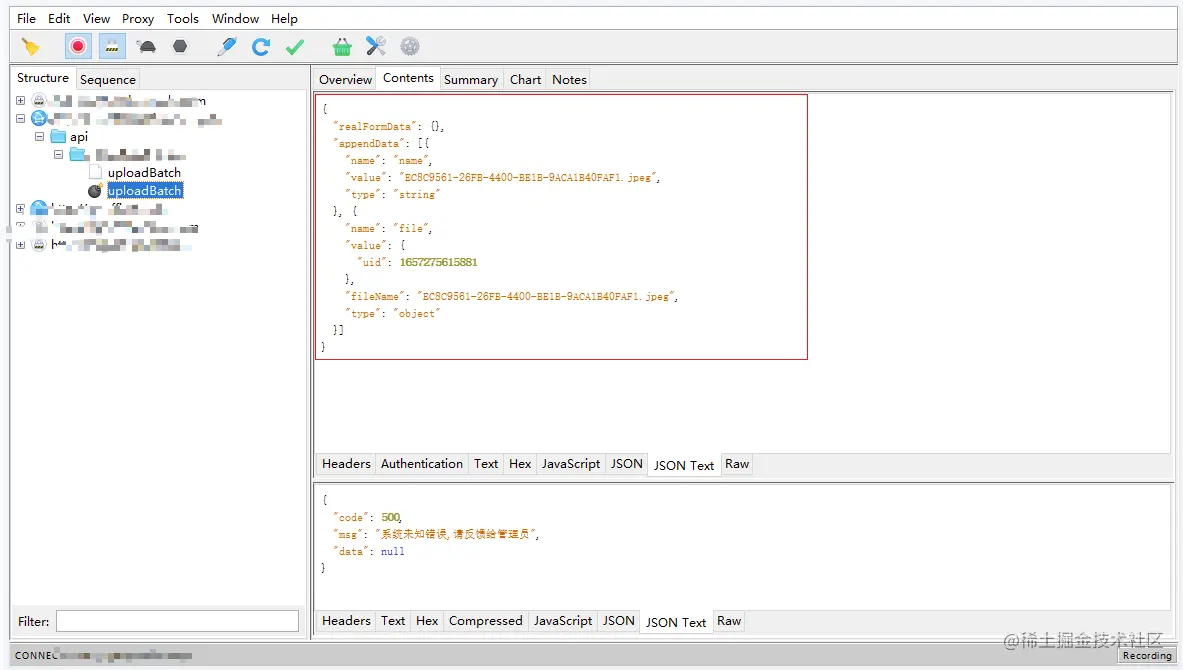Click the uid value 1657275615881

438,263
